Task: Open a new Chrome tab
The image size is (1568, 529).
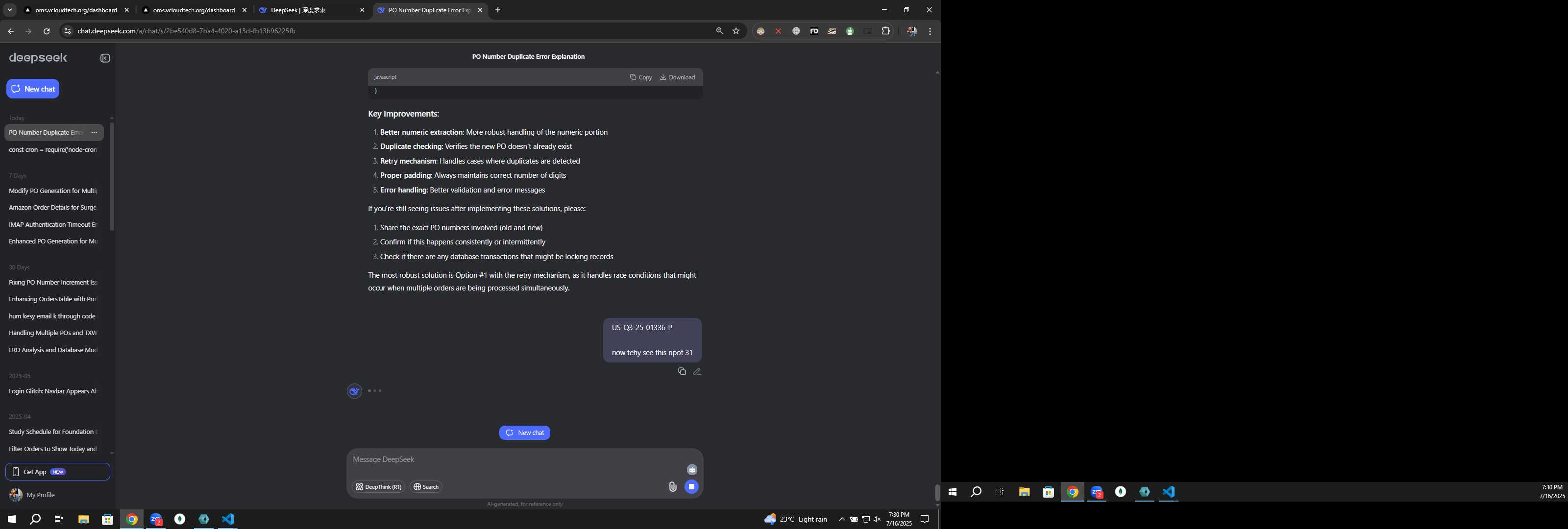Action: point(498,10)
